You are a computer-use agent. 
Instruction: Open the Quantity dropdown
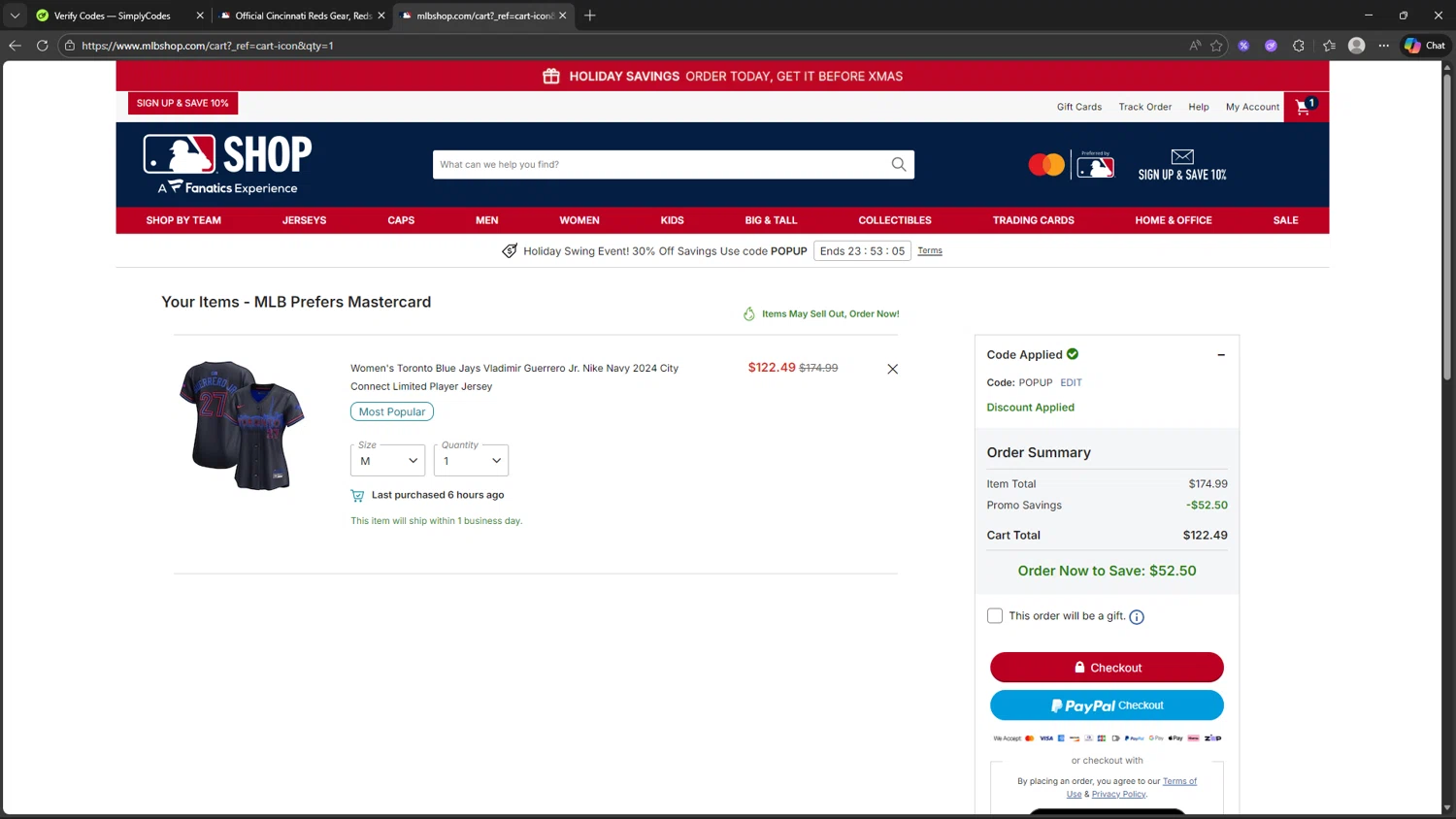click(x=471, y=461)
